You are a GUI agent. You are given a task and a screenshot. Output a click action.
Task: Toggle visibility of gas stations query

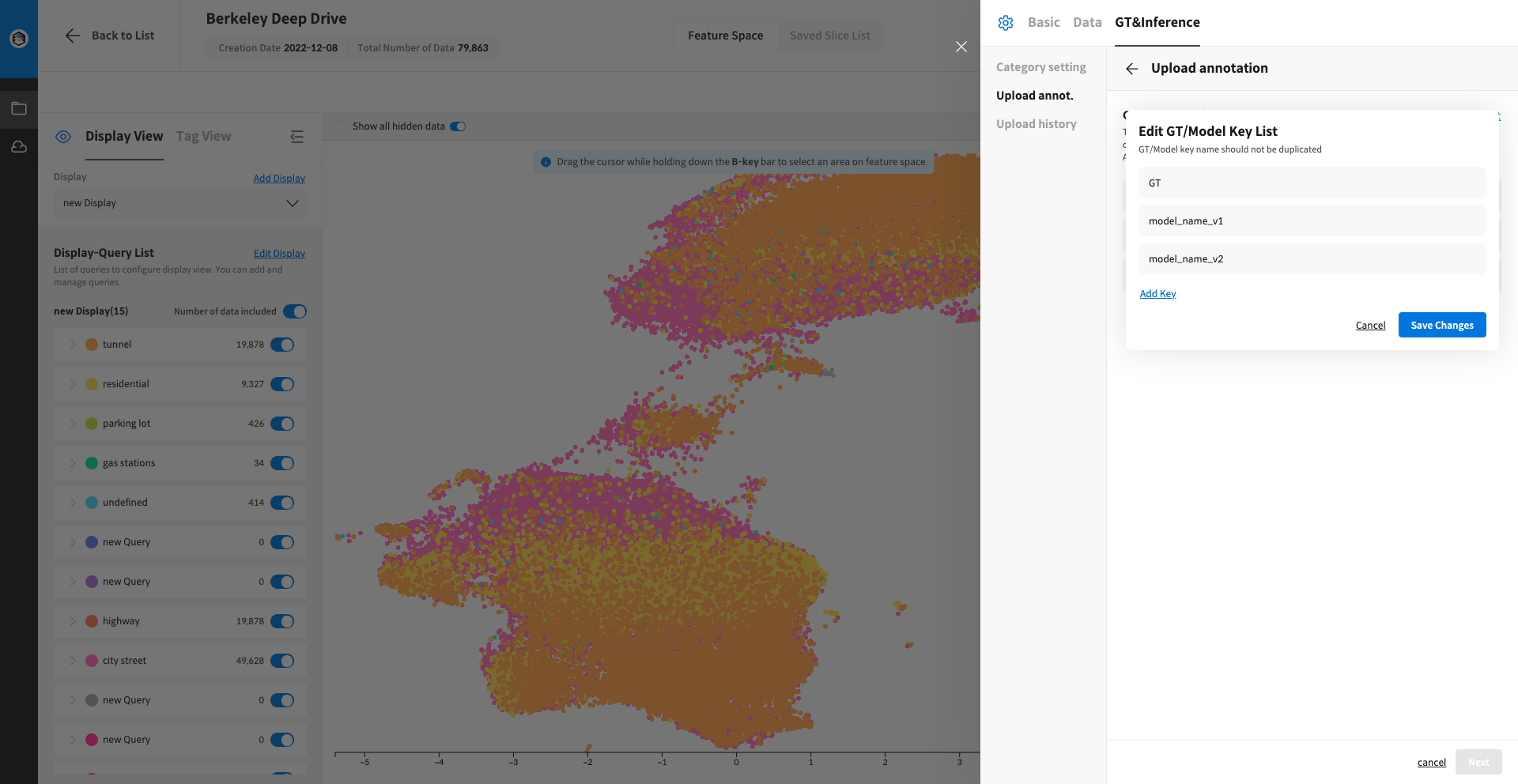point(282,463)
